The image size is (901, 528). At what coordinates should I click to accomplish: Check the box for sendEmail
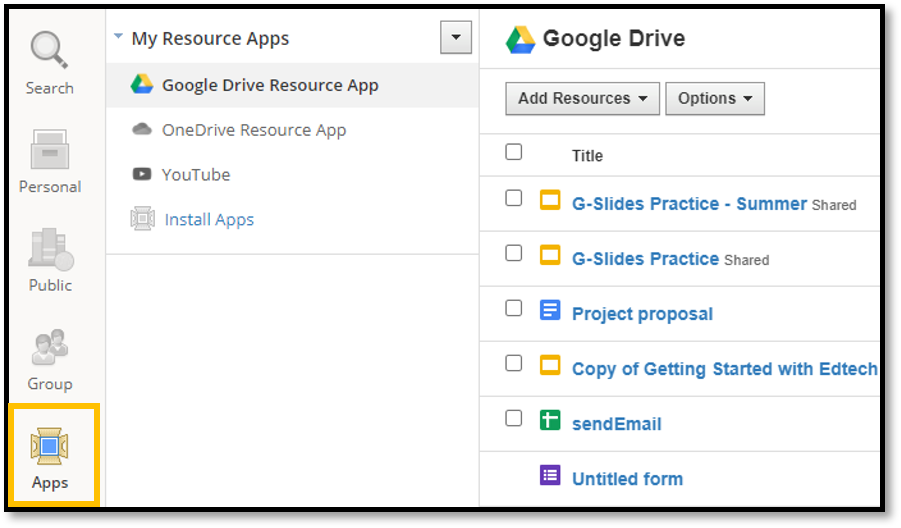pyautogui.click(x=514, y=418)
